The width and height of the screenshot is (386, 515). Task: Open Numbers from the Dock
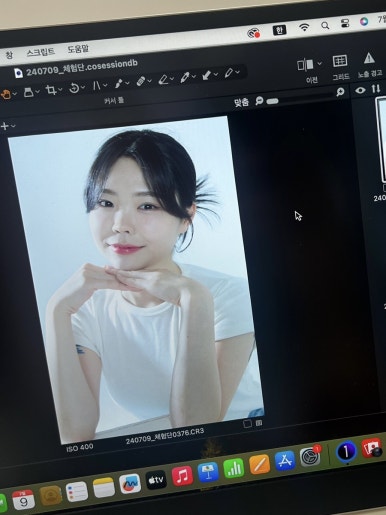pyautogui.click(x=234, y=468)
